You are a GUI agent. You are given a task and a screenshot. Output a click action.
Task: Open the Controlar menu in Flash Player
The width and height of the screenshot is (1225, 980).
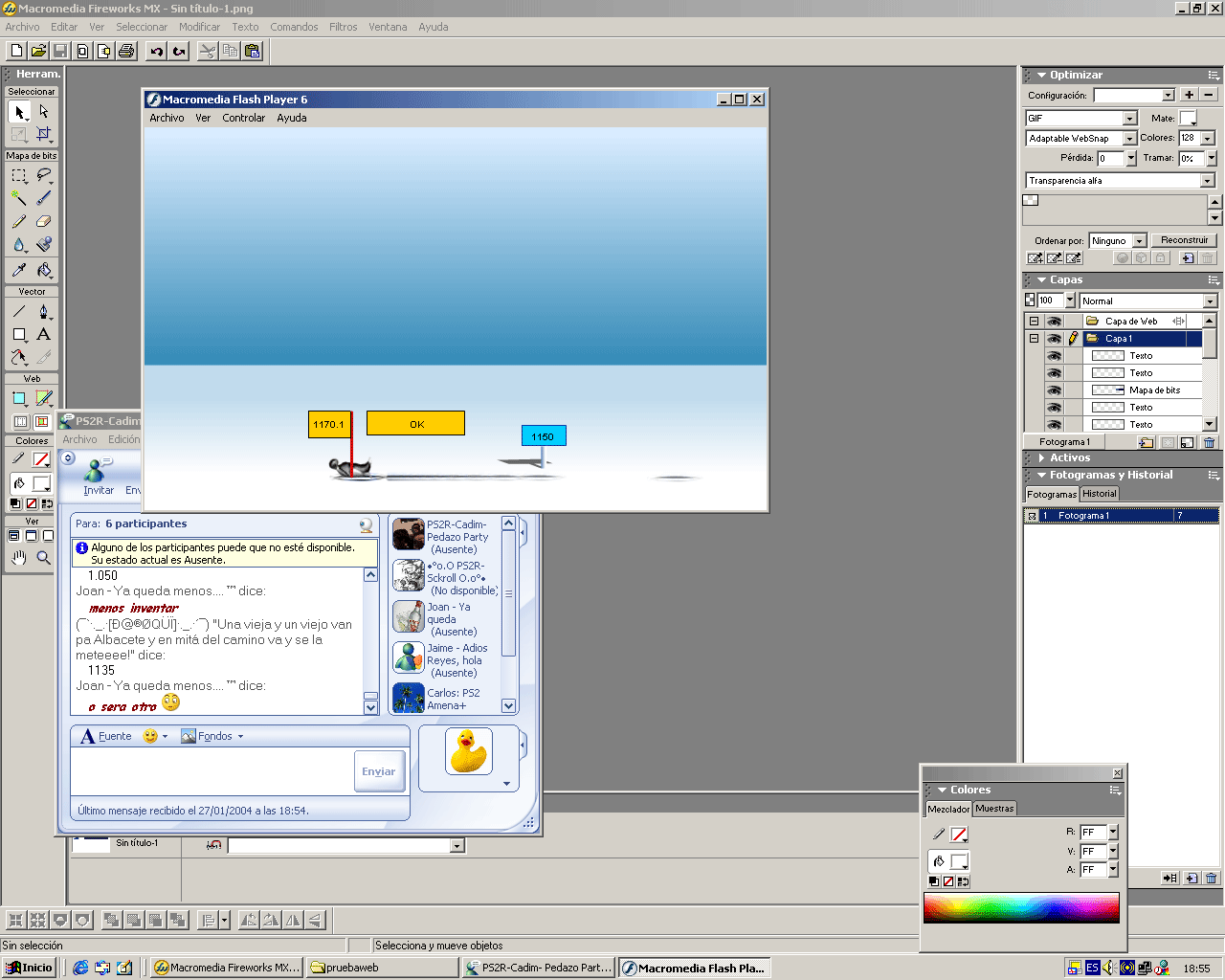point(244,118)
